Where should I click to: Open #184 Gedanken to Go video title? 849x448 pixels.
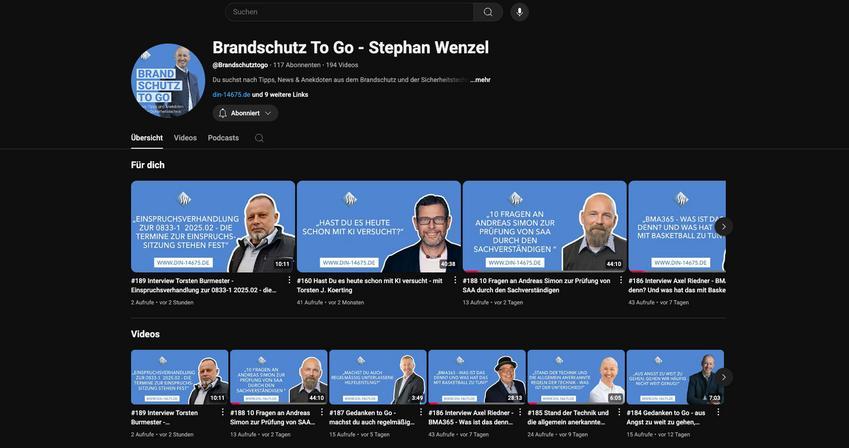coord(667,417)
